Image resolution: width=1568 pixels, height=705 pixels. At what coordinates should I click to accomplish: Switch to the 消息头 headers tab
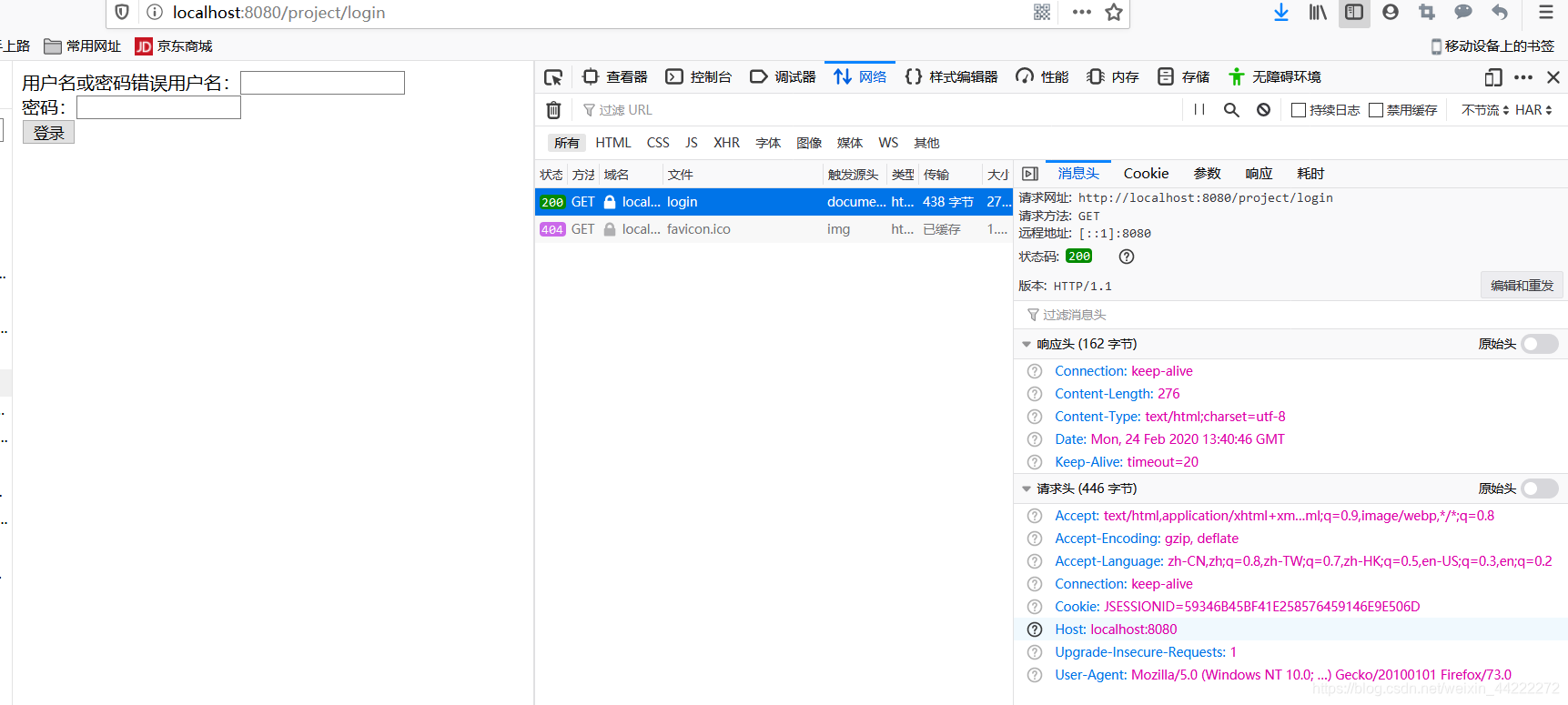click(1078, 174)
